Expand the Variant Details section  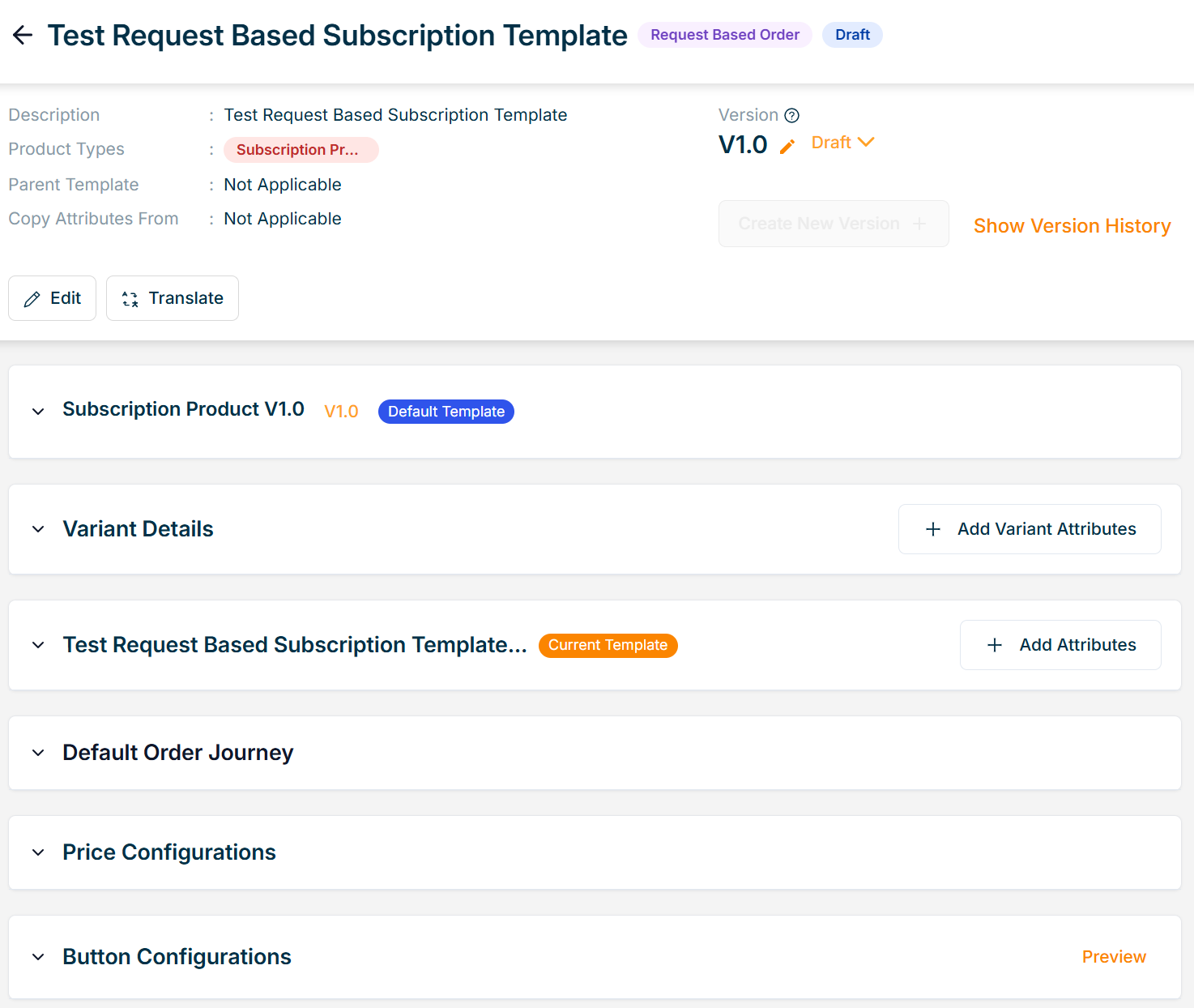[38, 529]
